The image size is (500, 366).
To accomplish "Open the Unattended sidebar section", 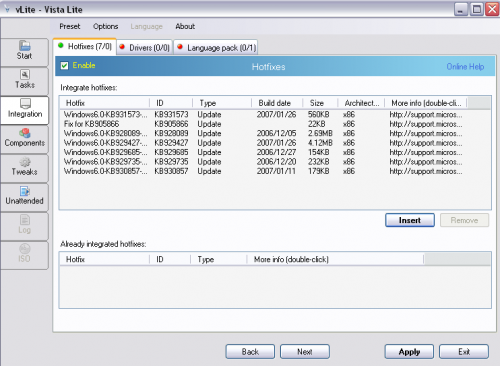I will click(x=24, y=197).
